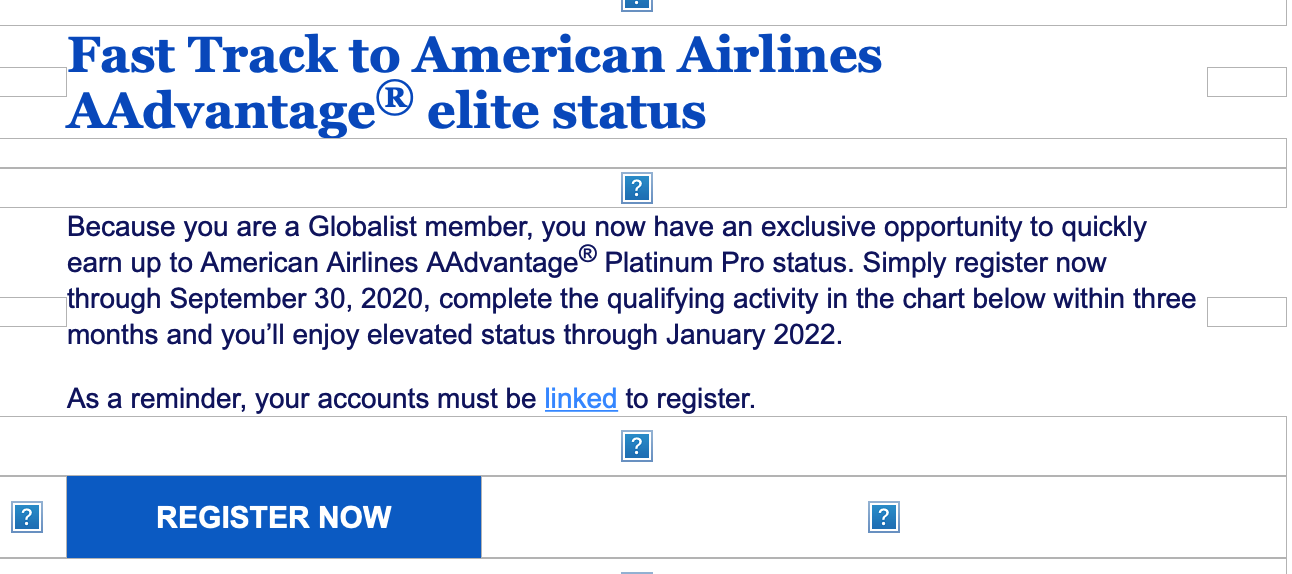Click the REGISTER NOW button
The height and width of the screenshot is (574, 1292).
(274, 517)
